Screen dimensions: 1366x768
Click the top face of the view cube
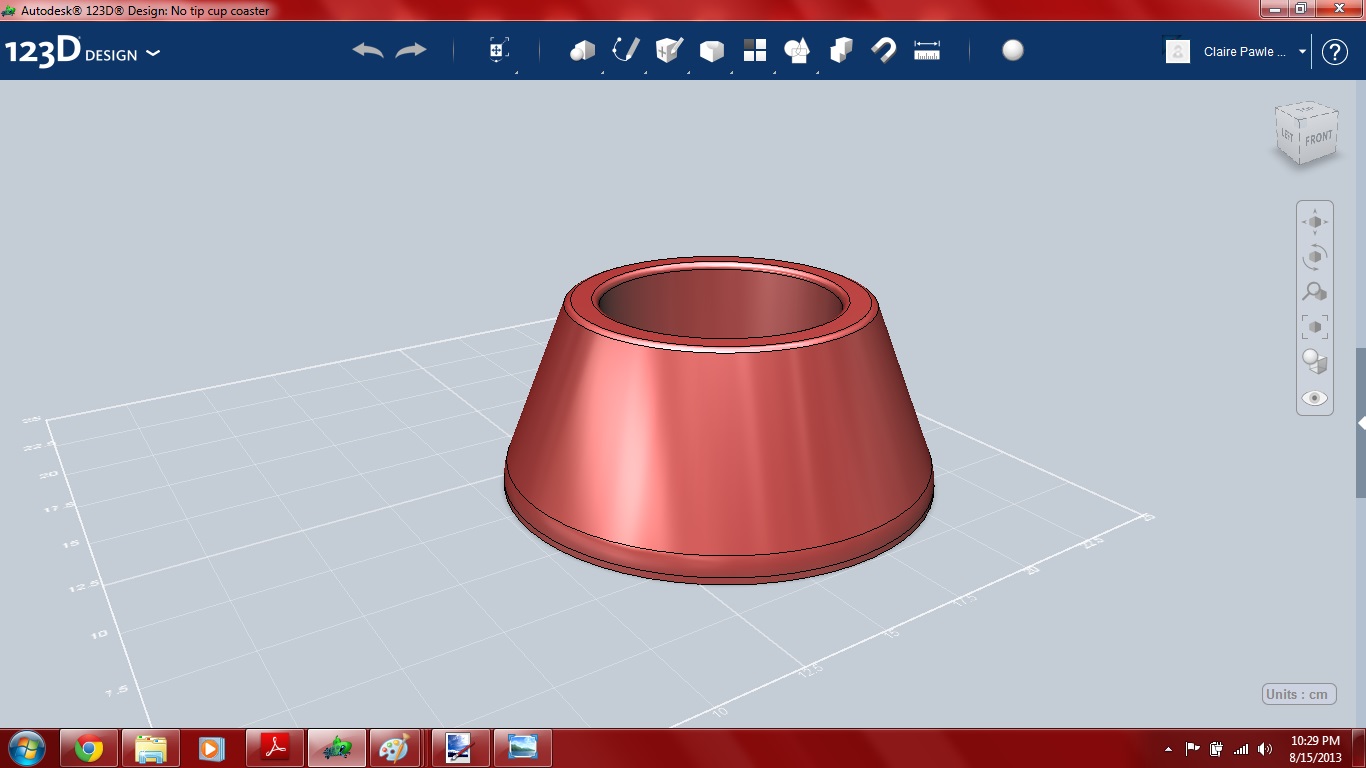pyautogui.click(x=1306, y=110)
